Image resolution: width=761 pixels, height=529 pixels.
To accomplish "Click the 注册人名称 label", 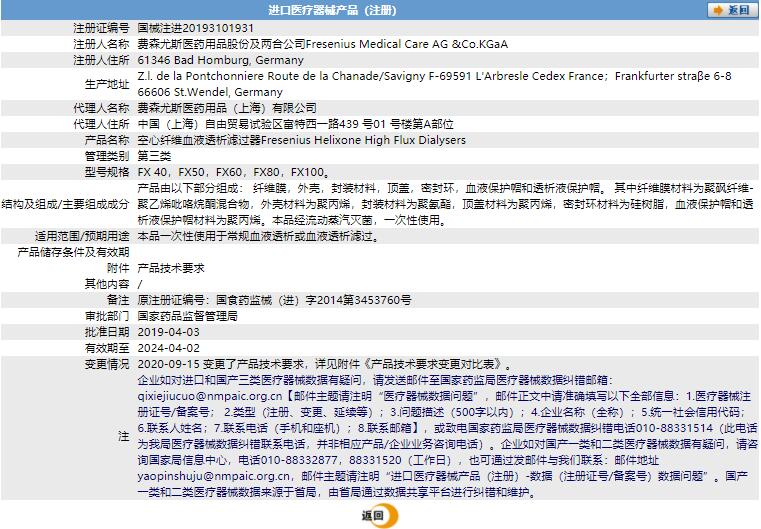I will (x=101, y=44).
